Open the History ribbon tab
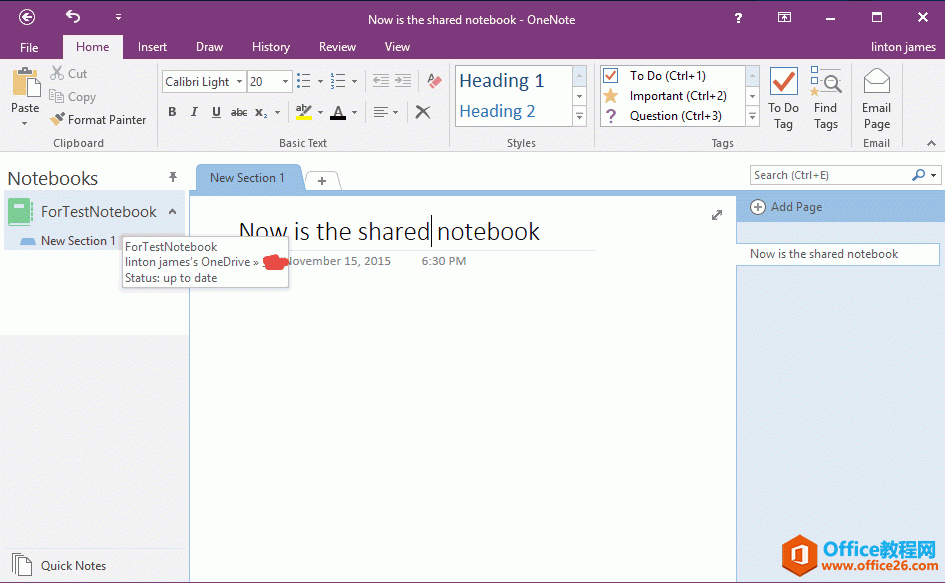Viewport: 945px width, 583px height. [270, 47]
